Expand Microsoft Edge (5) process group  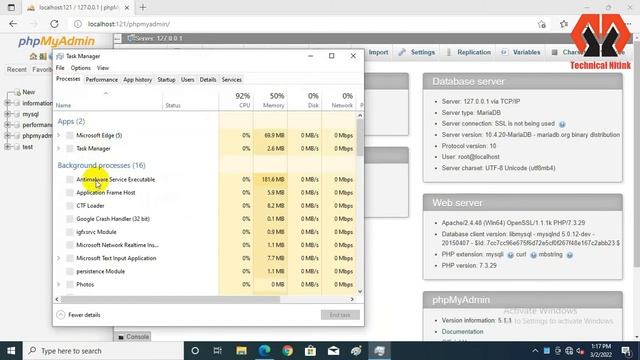[59, 135]
